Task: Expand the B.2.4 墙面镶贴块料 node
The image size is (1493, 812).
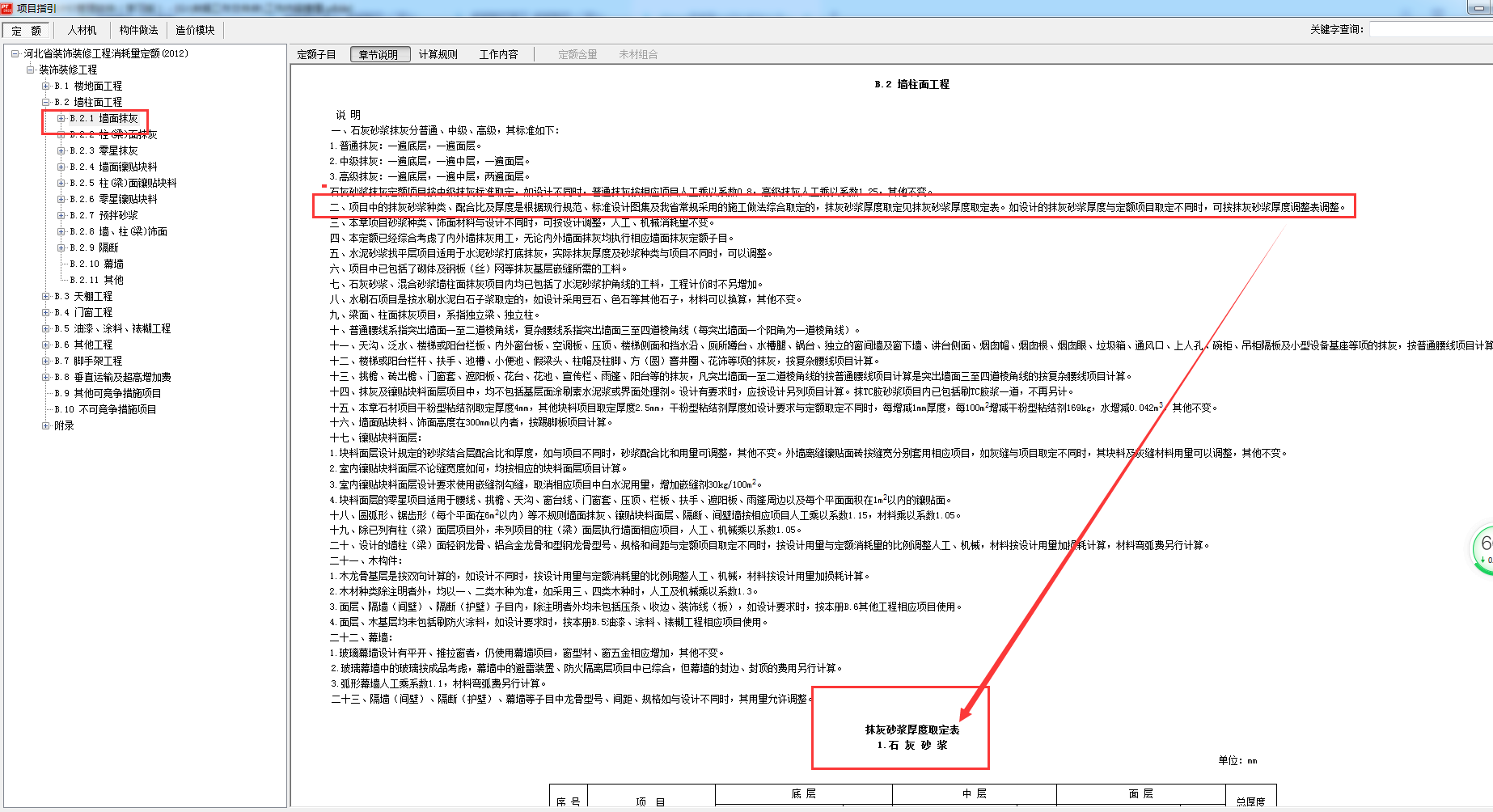Action: [61, 167]
